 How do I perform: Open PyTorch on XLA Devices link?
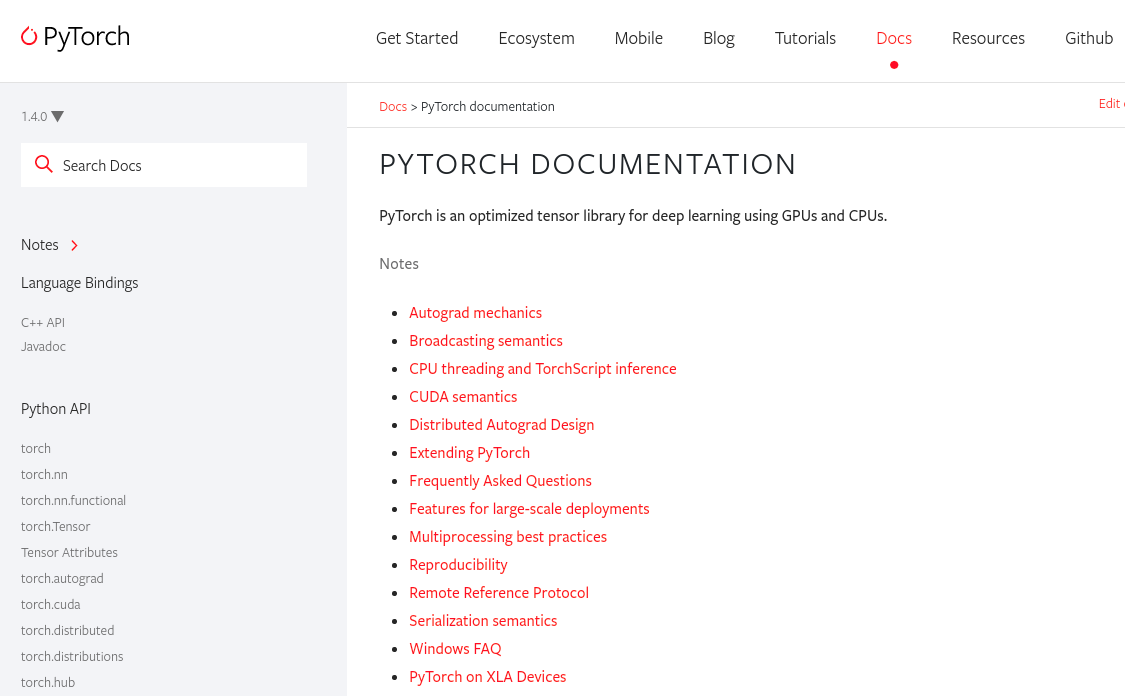[487, 677]
